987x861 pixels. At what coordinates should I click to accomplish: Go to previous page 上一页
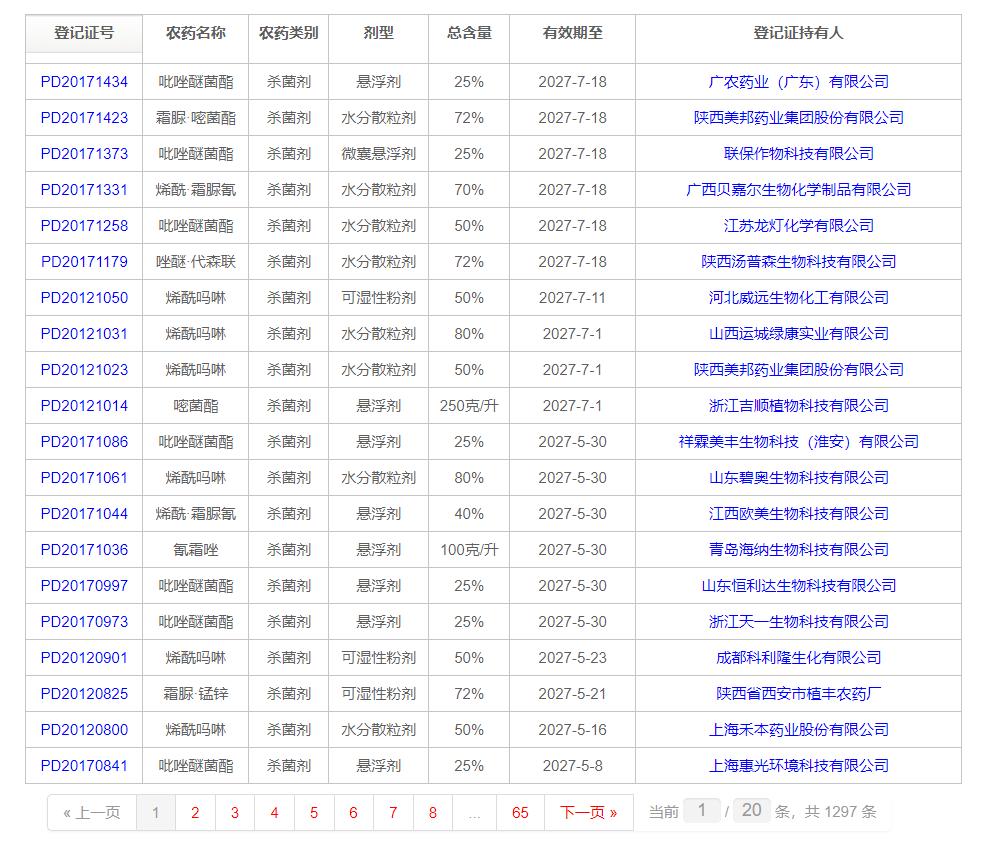tap(89, 813)
